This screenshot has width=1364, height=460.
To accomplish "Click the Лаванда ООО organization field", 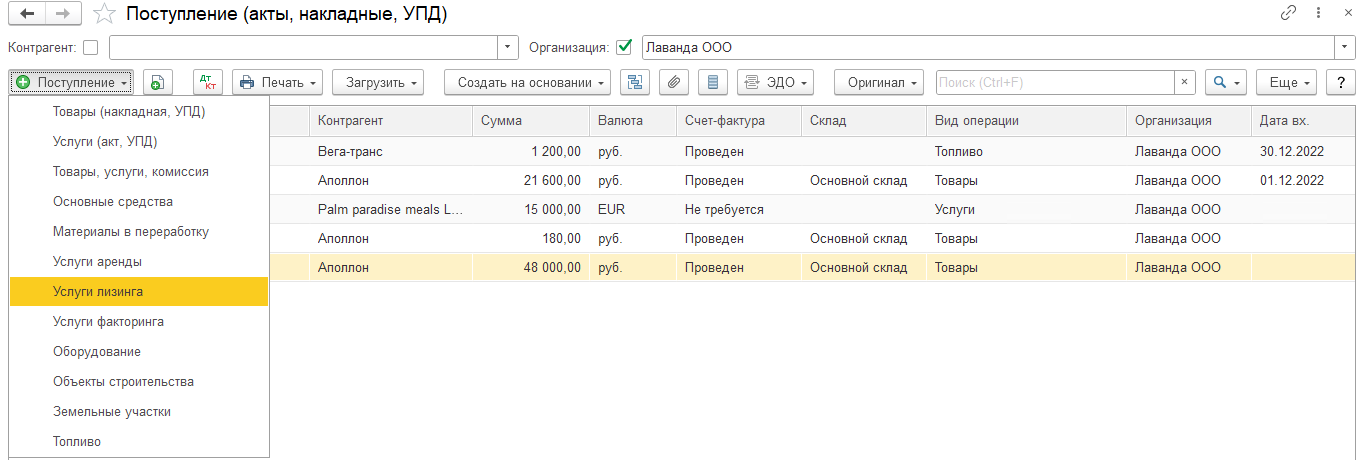I will 988,47.
